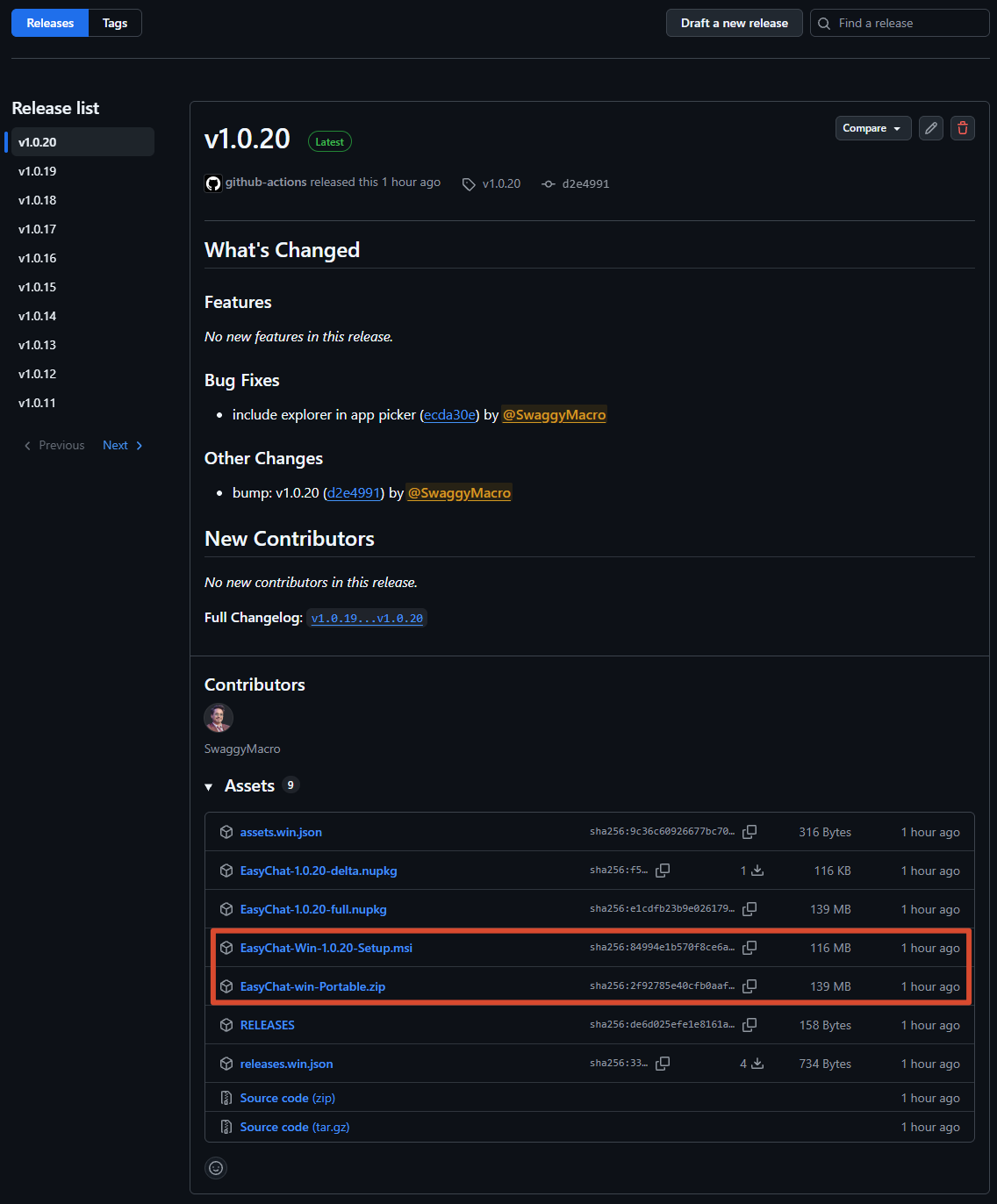Select v1.0.20 in release list

coord(82,142)
